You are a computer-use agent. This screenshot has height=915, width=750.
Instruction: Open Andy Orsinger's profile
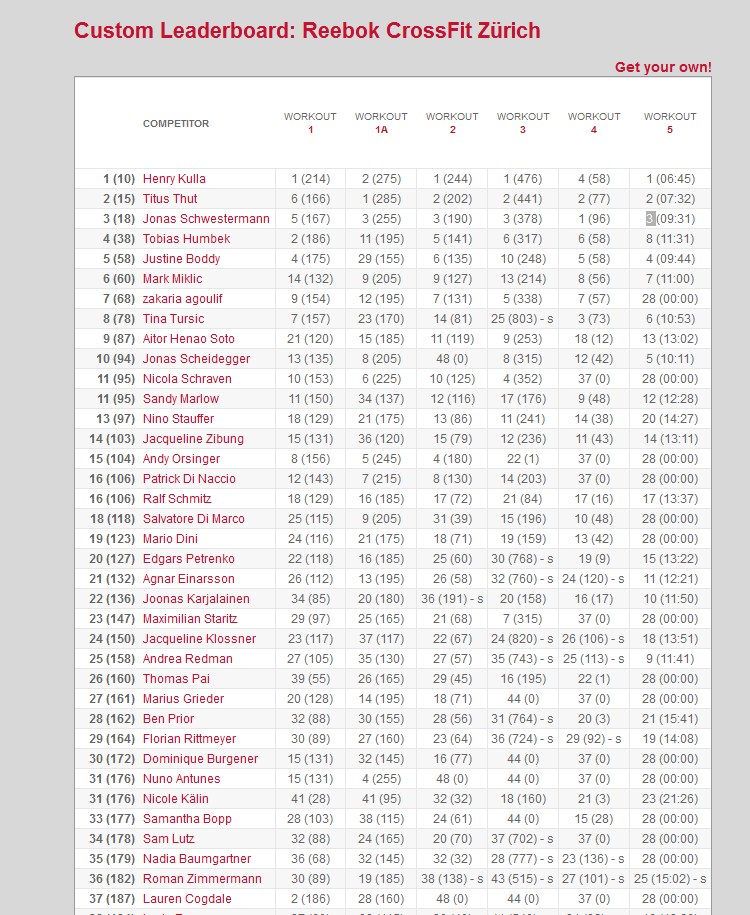click(x=182, y=459)
